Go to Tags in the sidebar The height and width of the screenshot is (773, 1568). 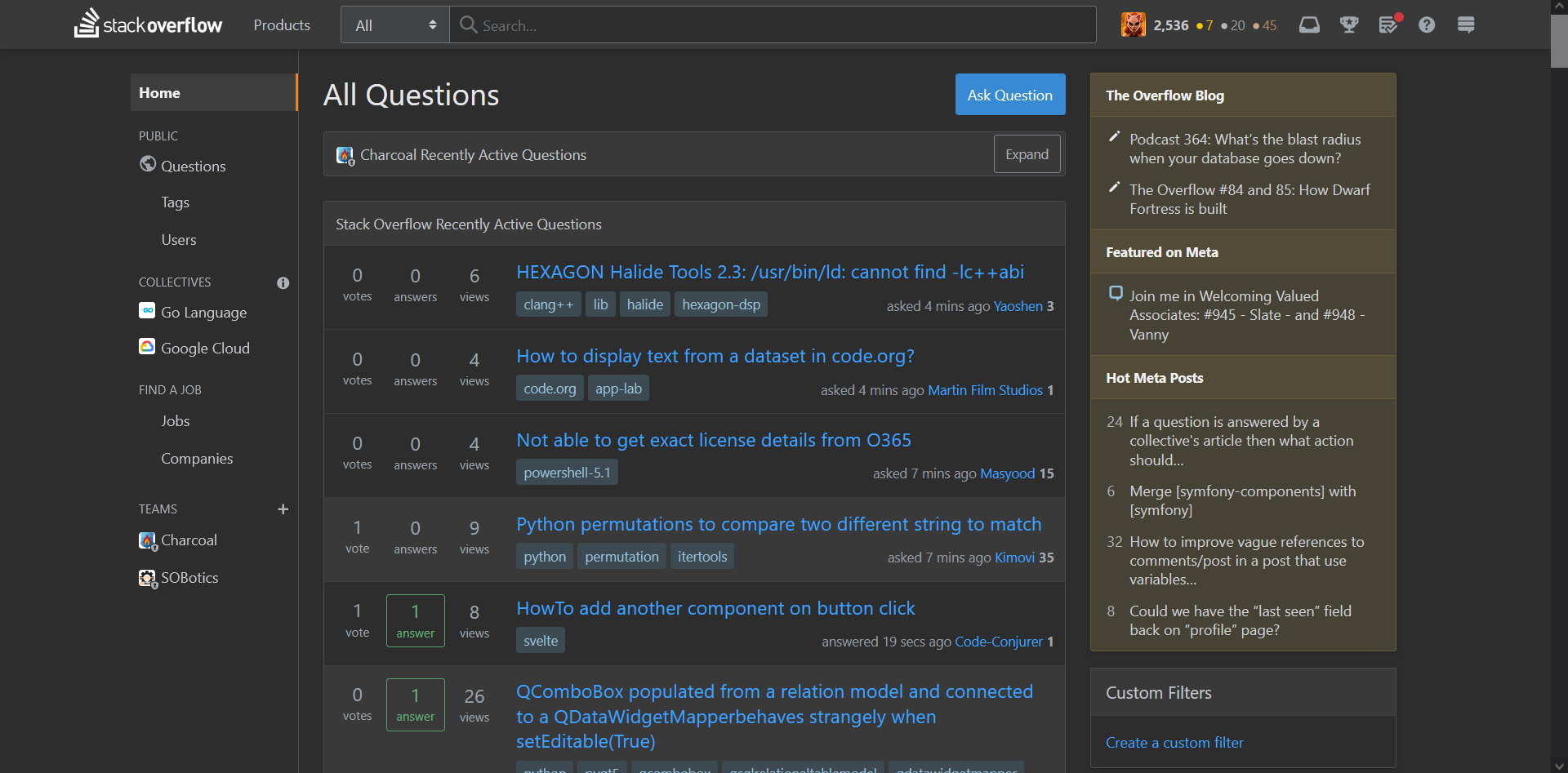[x=175, y=202]
